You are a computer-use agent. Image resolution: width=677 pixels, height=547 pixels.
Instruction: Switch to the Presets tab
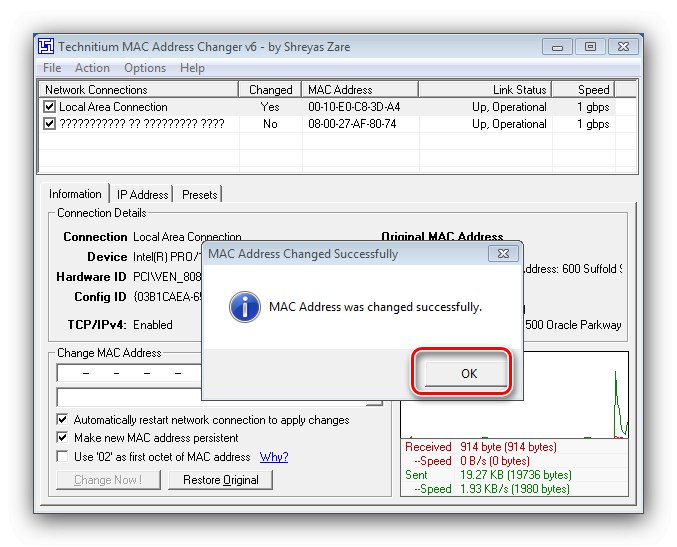pos(199,195)
